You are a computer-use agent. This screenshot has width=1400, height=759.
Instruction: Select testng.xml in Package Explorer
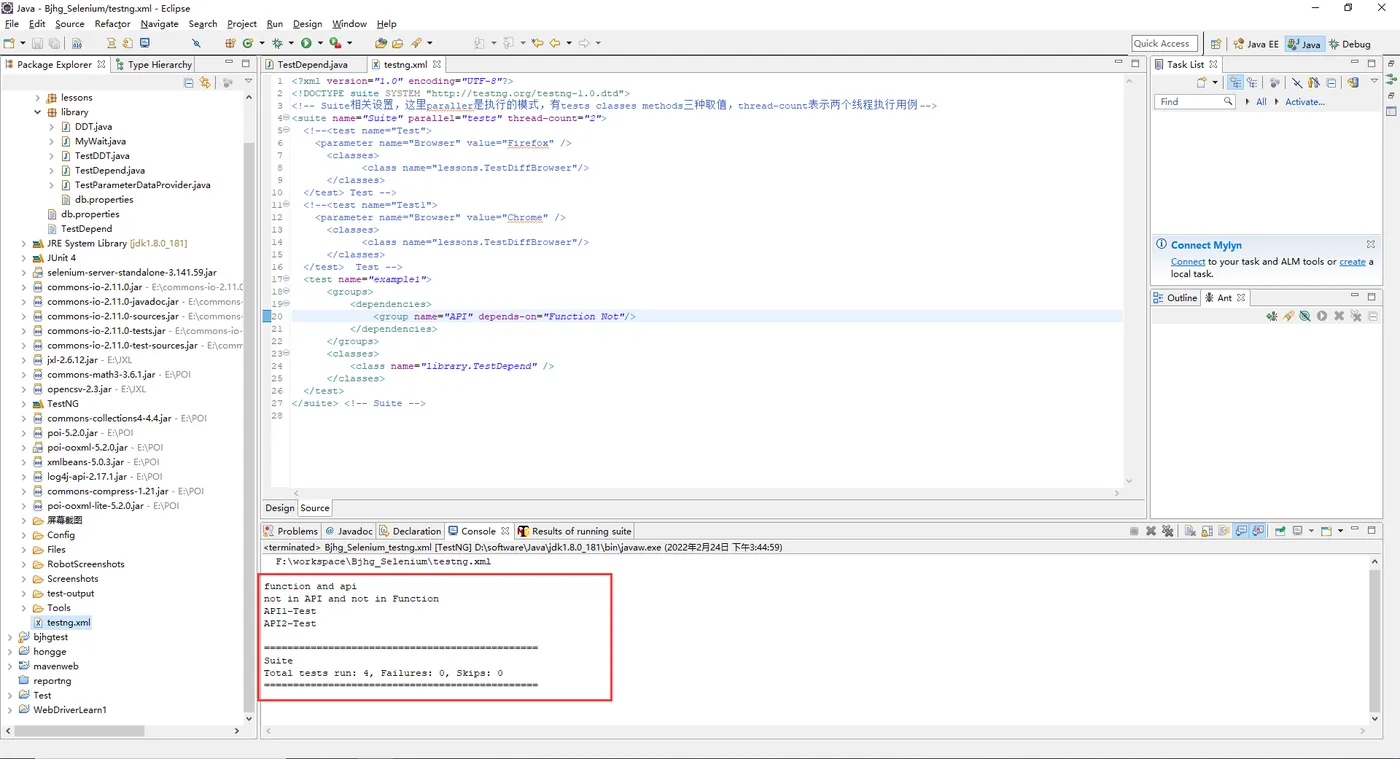click(68, 622)
